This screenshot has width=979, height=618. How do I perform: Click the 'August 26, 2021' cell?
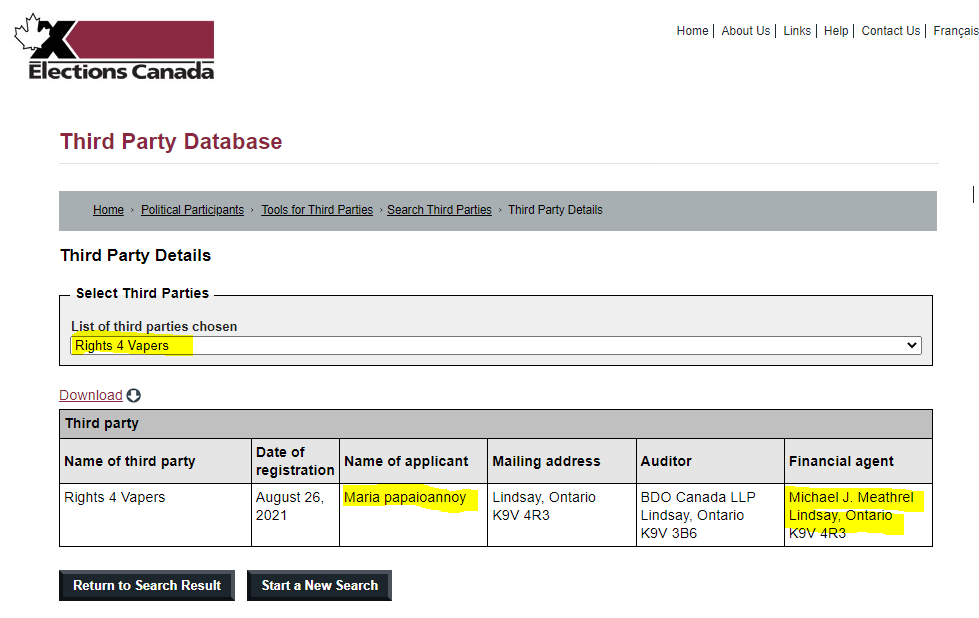(295, 515)
